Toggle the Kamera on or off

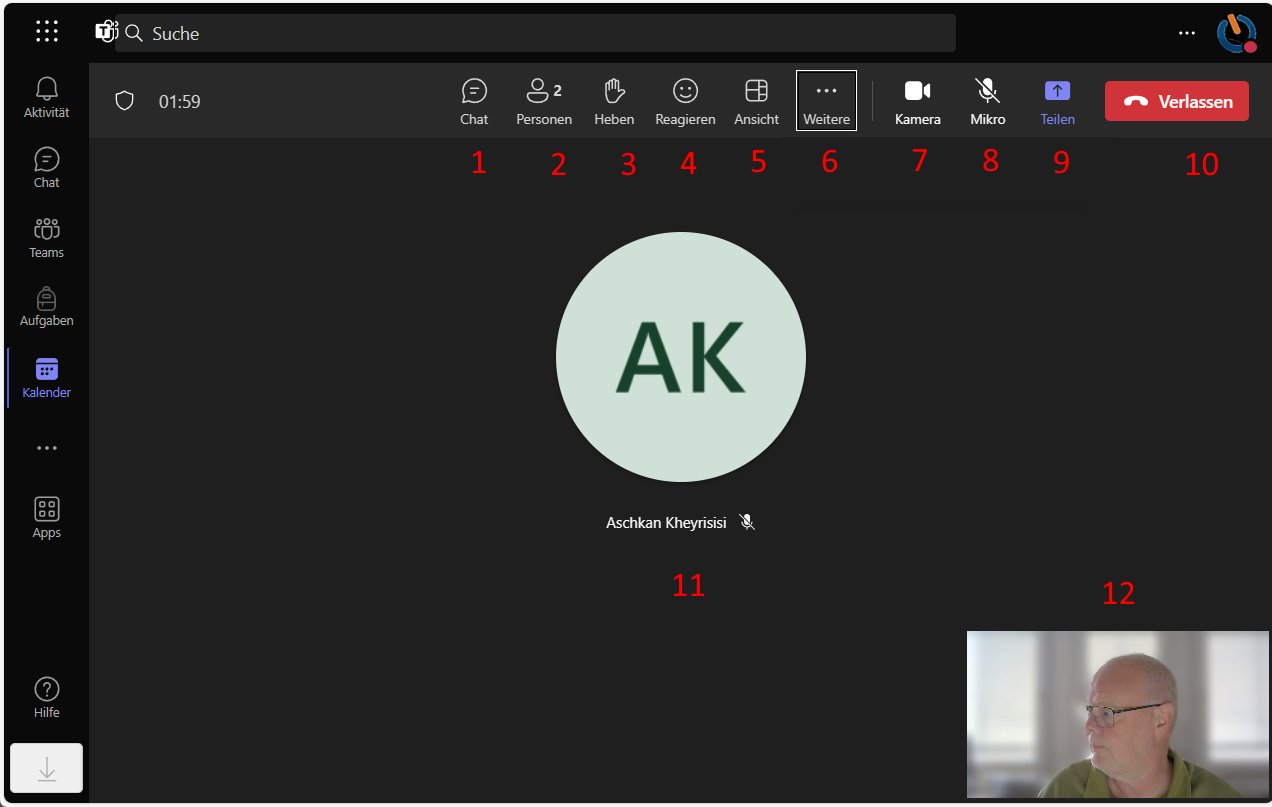917,101
